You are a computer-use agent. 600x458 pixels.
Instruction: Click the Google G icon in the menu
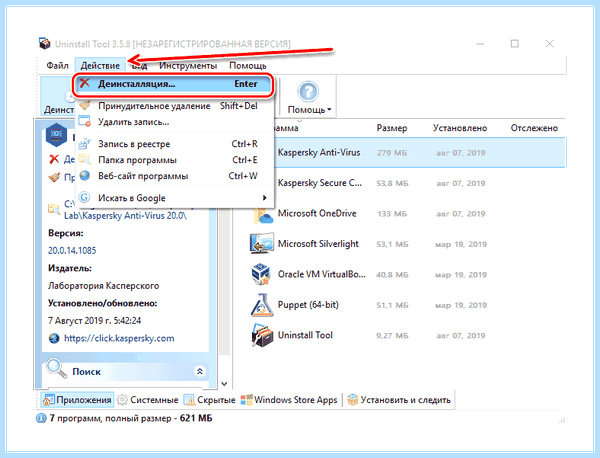pos(84,197)
